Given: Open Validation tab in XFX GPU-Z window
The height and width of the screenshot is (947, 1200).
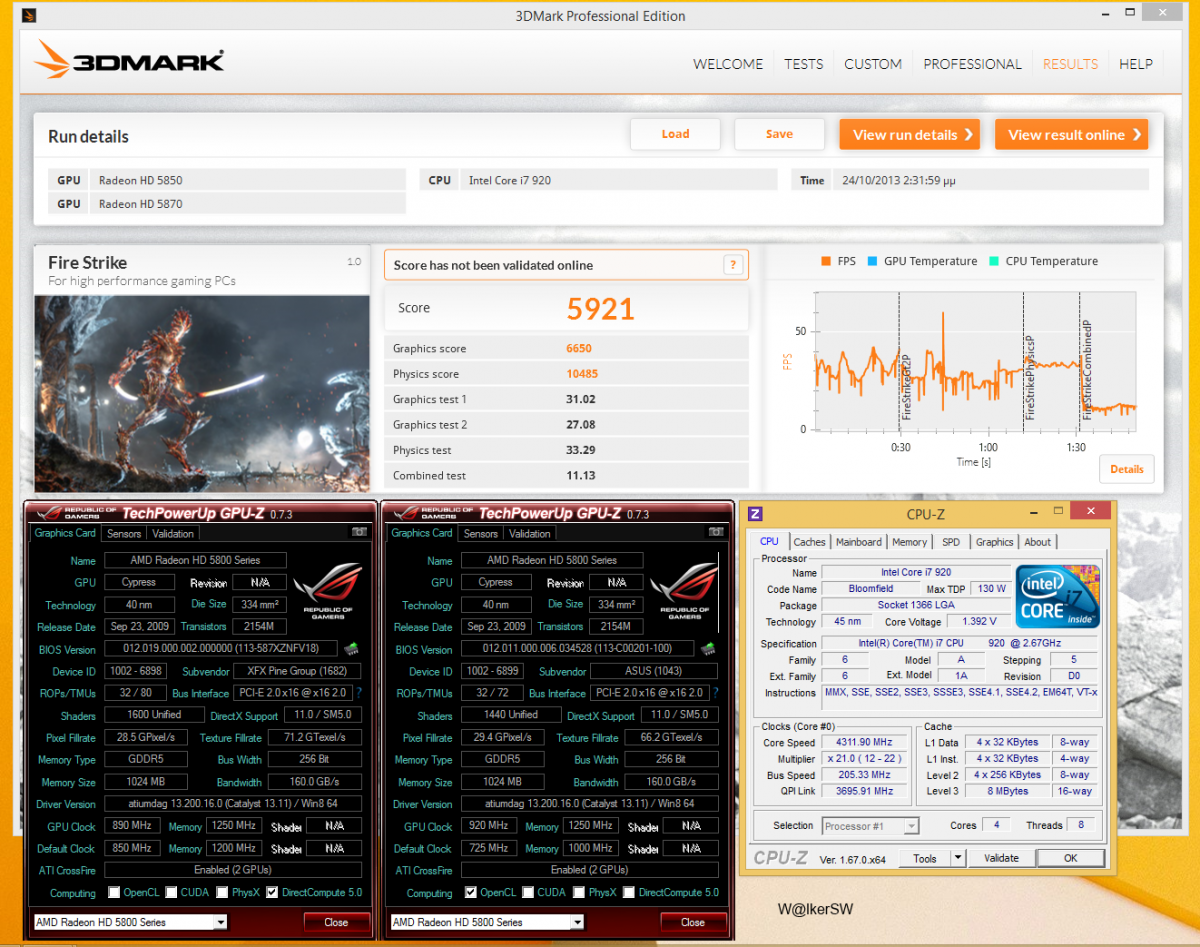Looking at the screenshot, I should point(173,534).
